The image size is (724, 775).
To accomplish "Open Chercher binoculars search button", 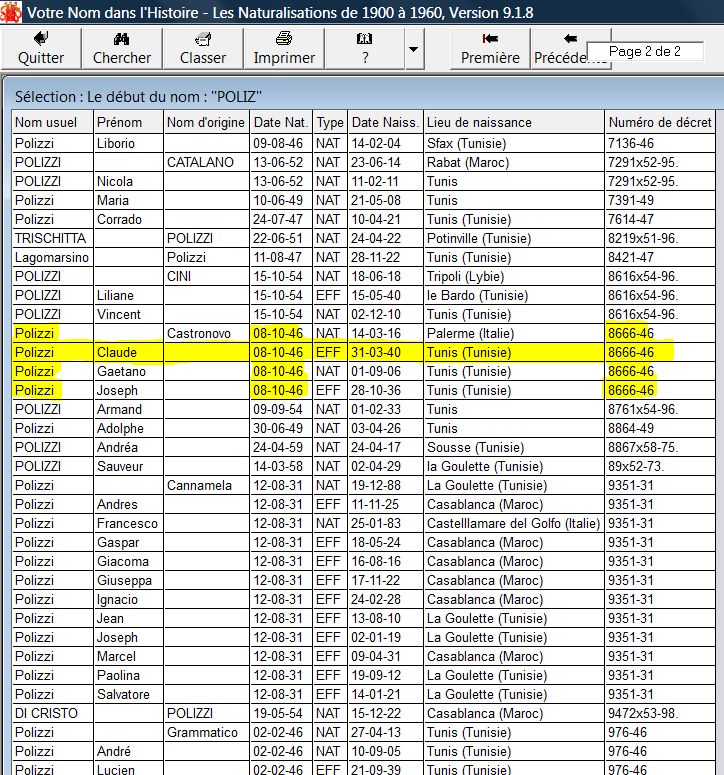I will 122,48.
